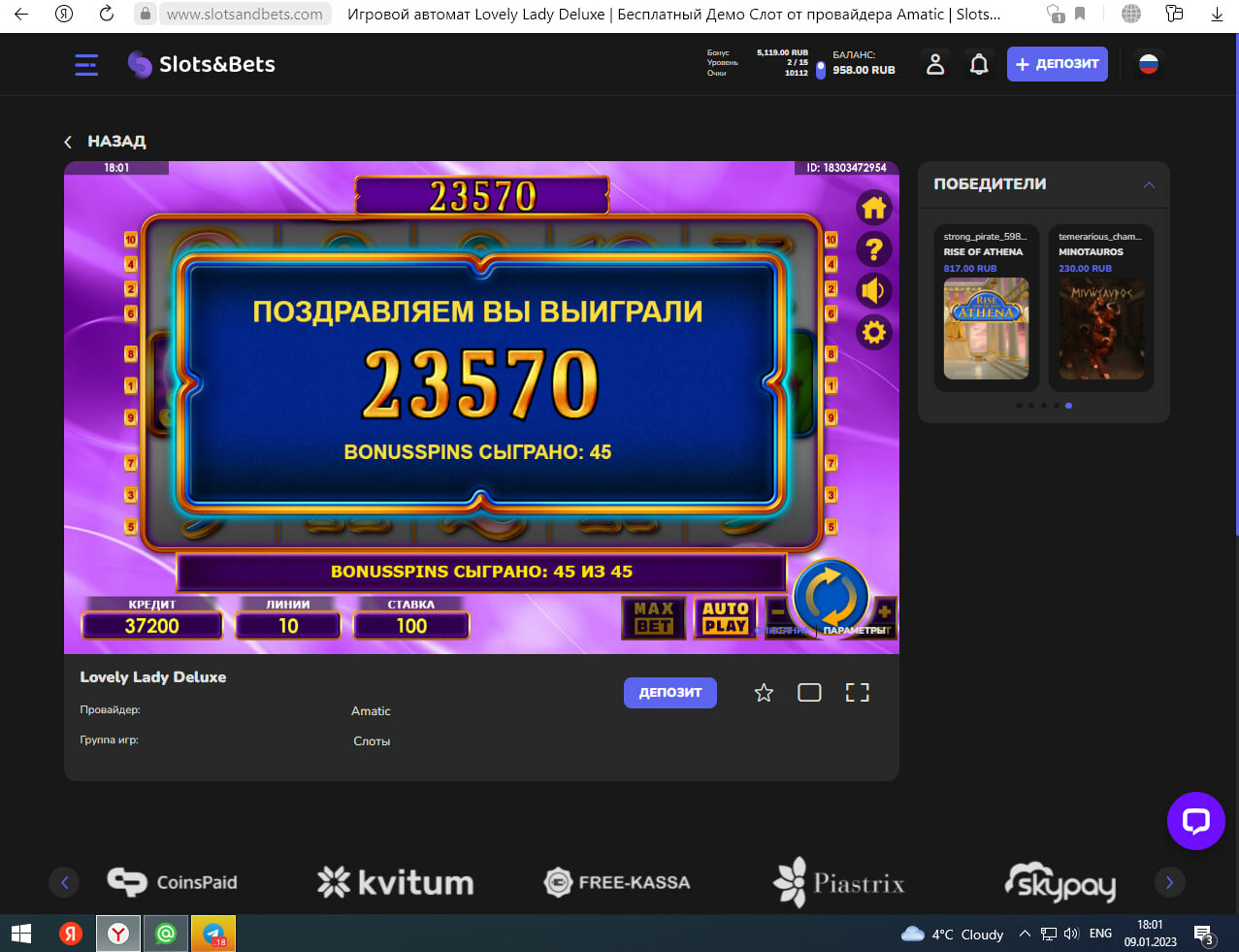Open game settings gear icon
Image resolution: width=1239 pixels, height=952 pixels.
(873, 333)
